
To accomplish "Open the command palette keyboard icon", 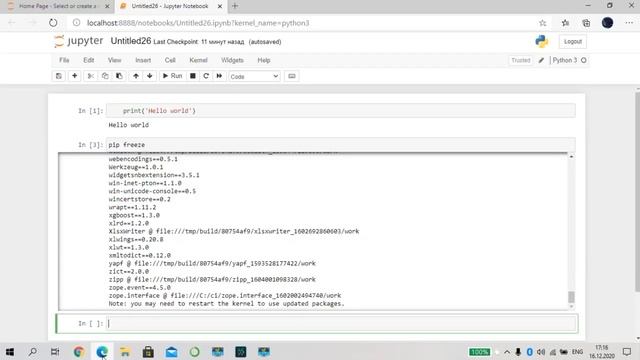I will pyautogui.click(x=291, y=76).
